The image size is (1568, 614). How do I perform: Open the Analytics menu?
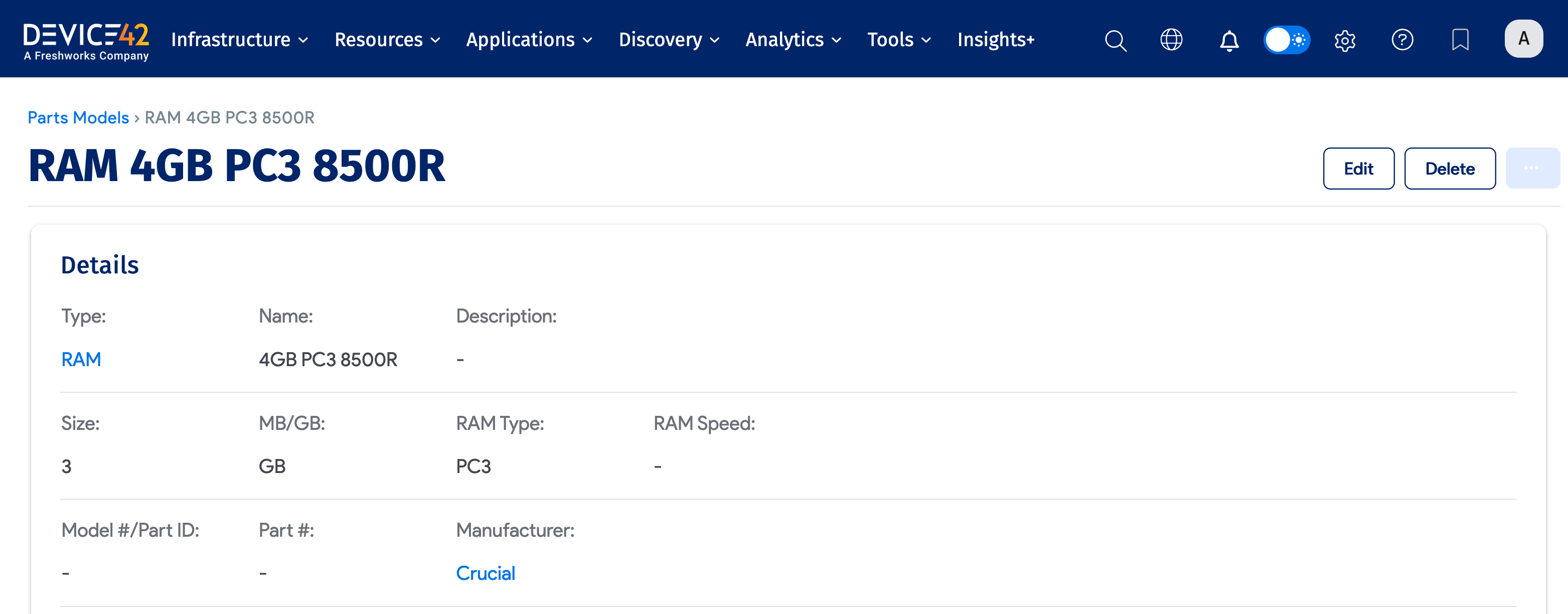click(x=793, y=40)
